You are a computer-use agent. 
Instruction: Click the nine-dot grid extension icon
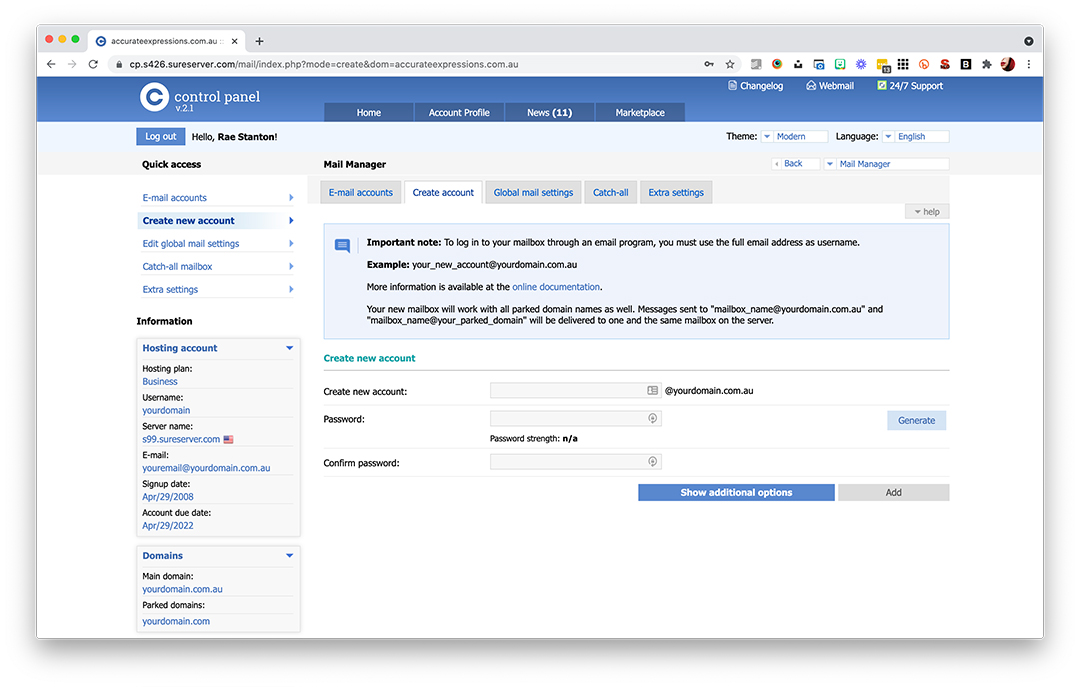(903, 64)
